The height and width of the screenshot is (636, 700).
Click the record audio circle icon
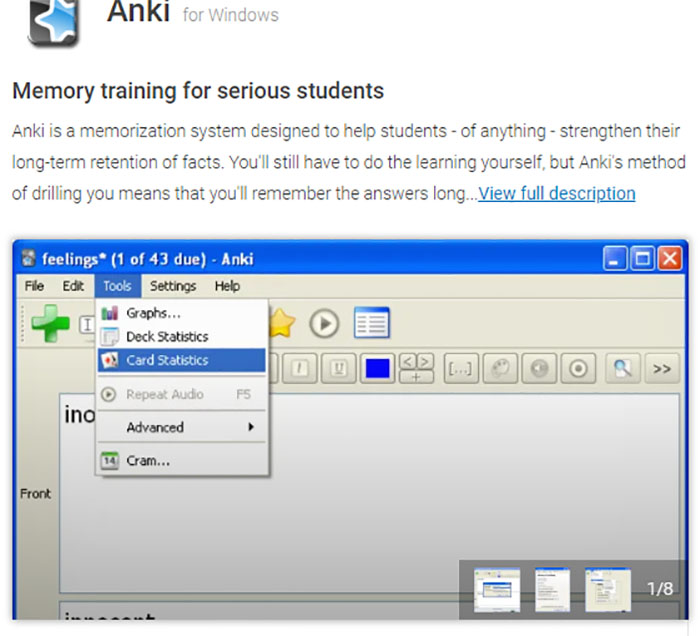578,368
